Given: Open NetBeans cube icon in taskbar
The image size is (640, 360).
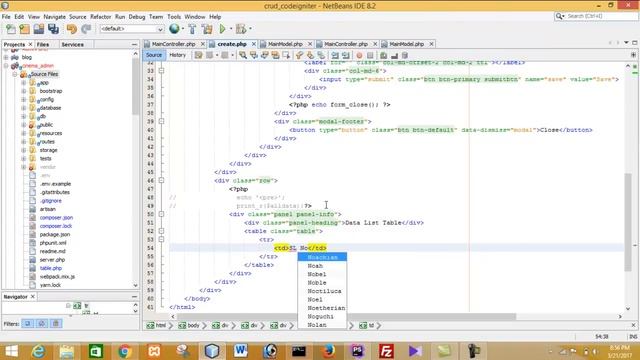Looking at the screenshot, I should click(x=212, y=351).
